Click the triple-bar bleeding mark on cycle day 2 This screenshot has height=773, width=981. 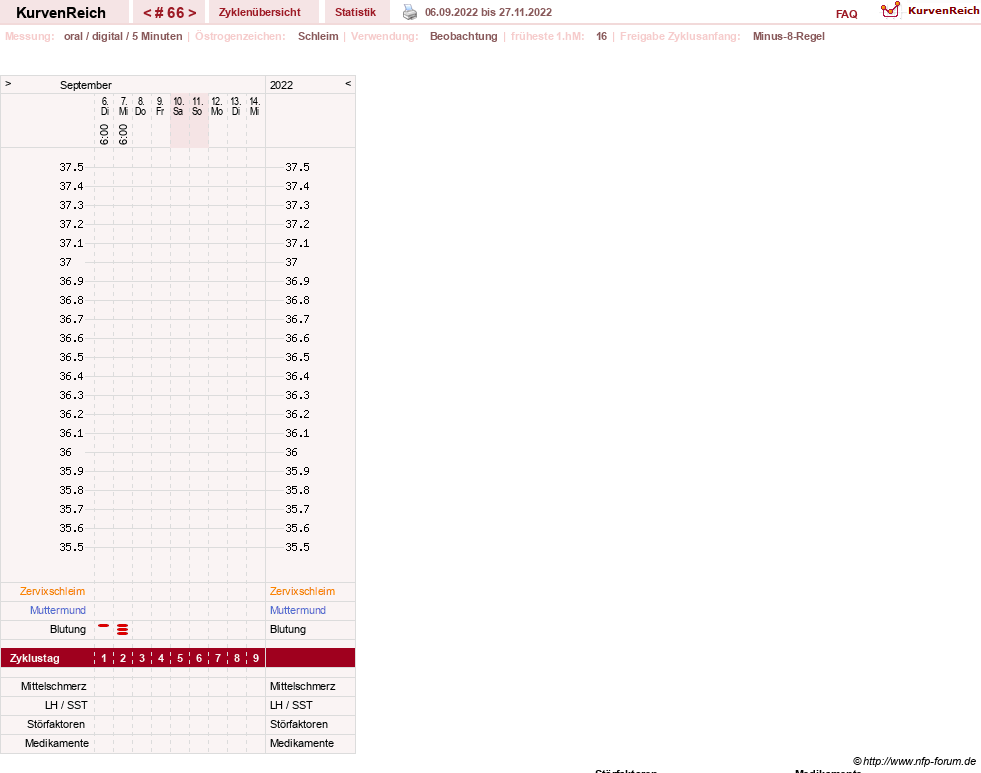pos(123,629)
